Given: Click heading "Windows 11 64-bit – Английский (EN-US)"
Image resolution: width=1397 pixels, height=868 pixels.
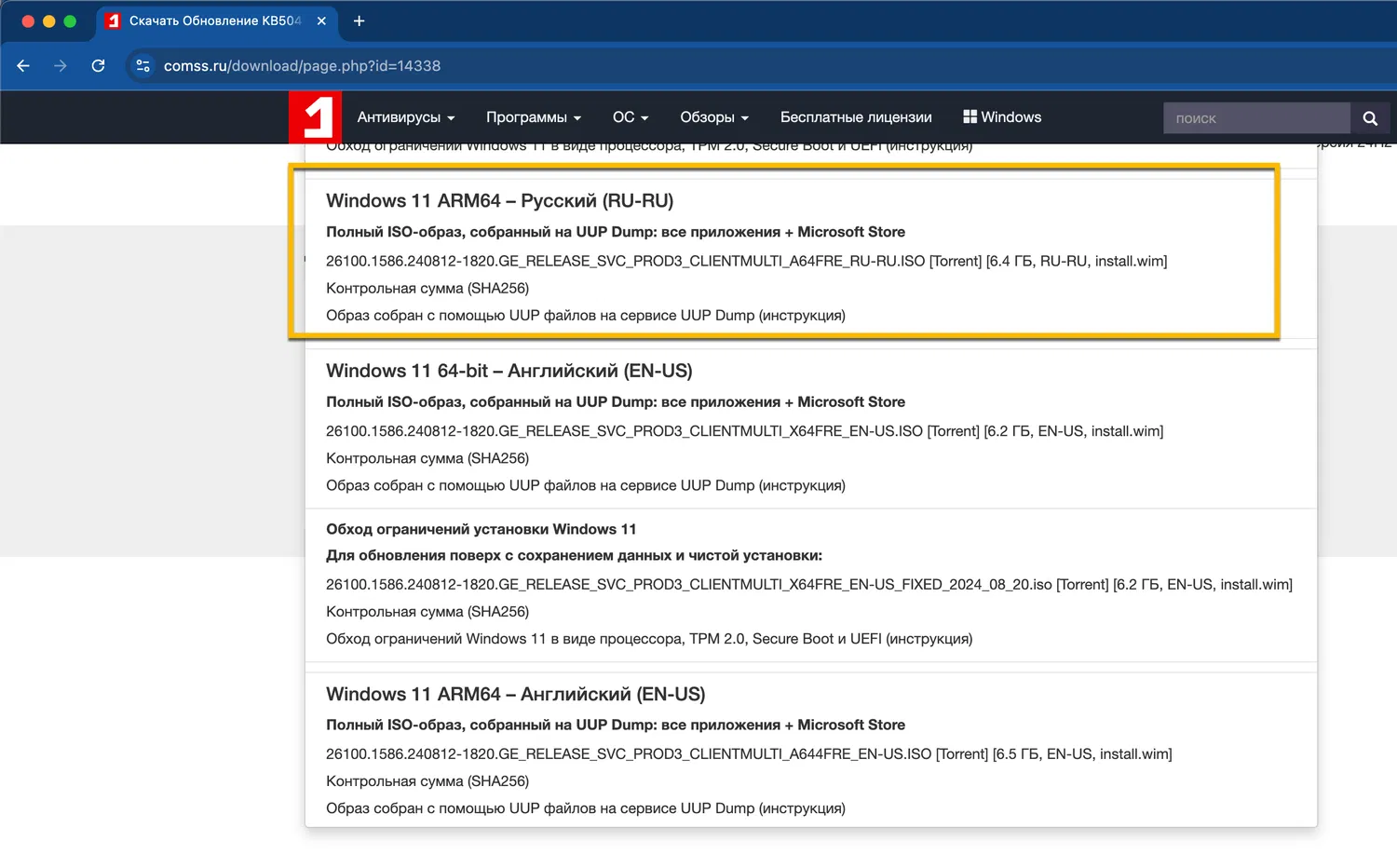Looking at the screenshot, I should tap(509, 371).
